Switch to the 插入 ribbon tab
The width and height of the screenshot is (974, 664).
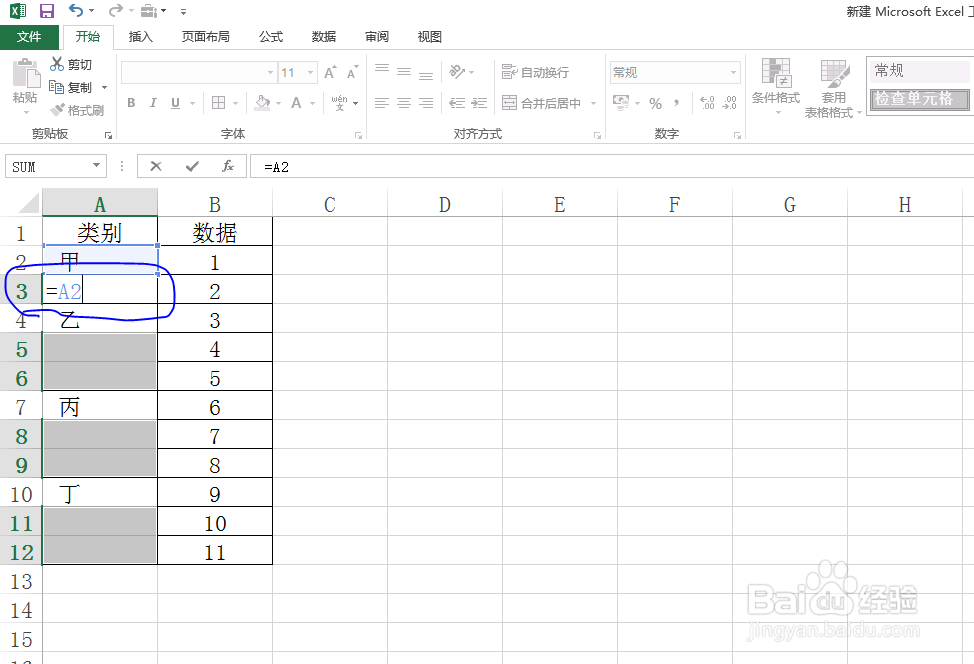(139, 36)
